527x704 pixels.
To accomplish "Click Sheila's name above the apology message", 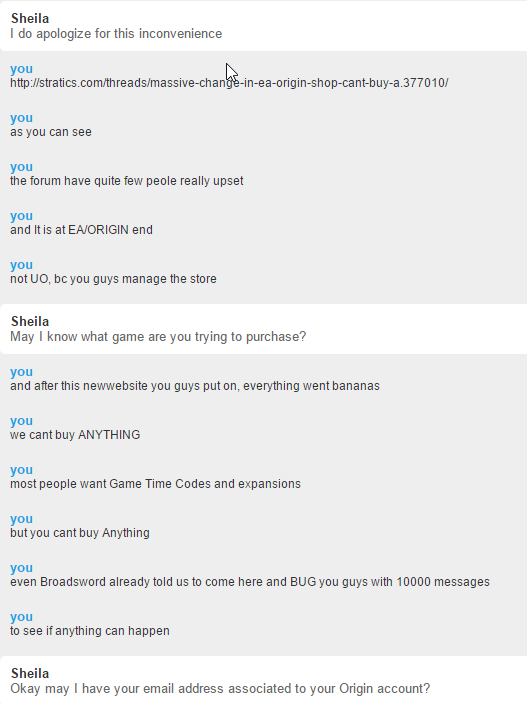I will pyautogui.click(x=30, y=18).
